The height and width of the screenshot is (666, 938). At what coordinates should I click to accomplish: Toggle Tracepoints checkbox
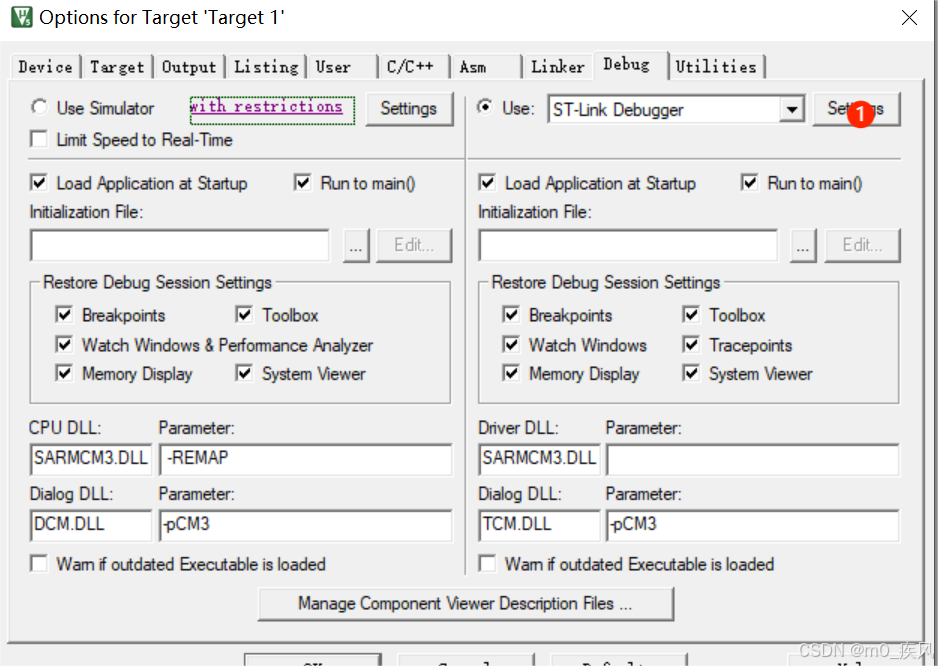pyautogui.click(x=691, y=345)
